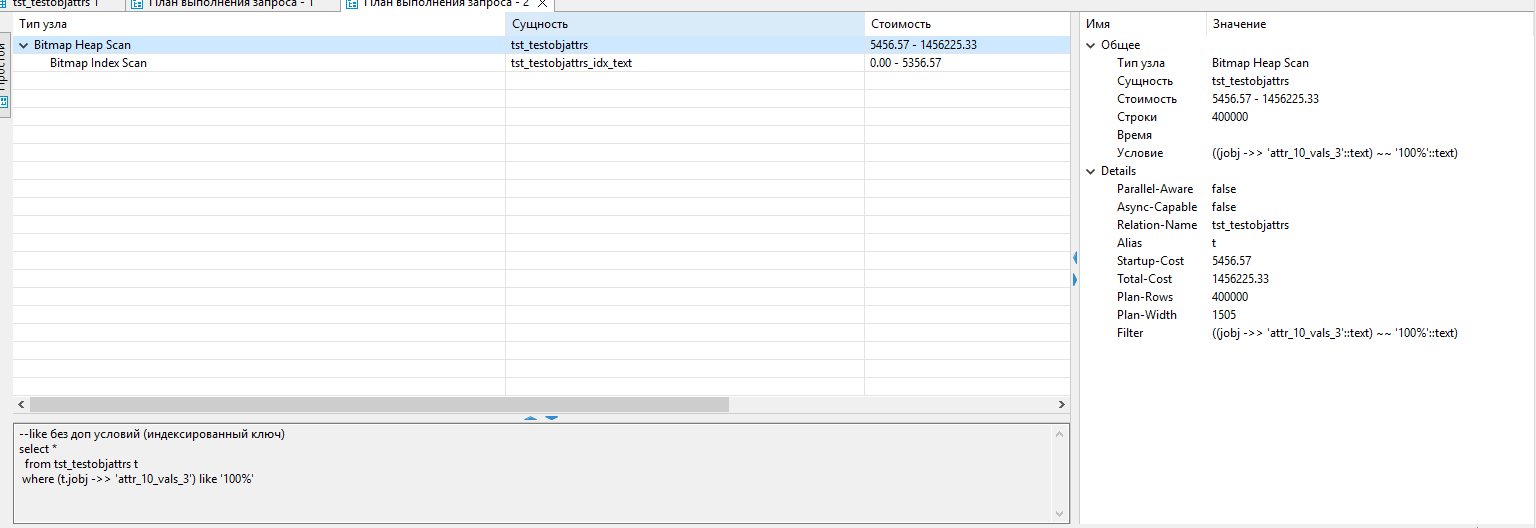Switch to 'План выполнения запроса - 1' tab
Image resolution: width=1536 pixels, height=528 pixels.
click(x=231, y=4)
